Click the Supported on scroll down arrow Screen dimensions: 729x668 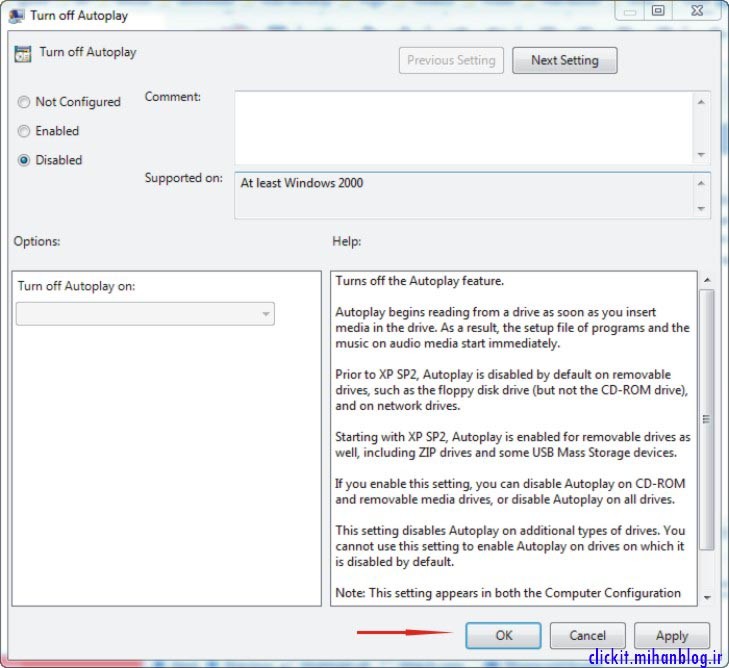pyautogui.click(x=701, y=209)
